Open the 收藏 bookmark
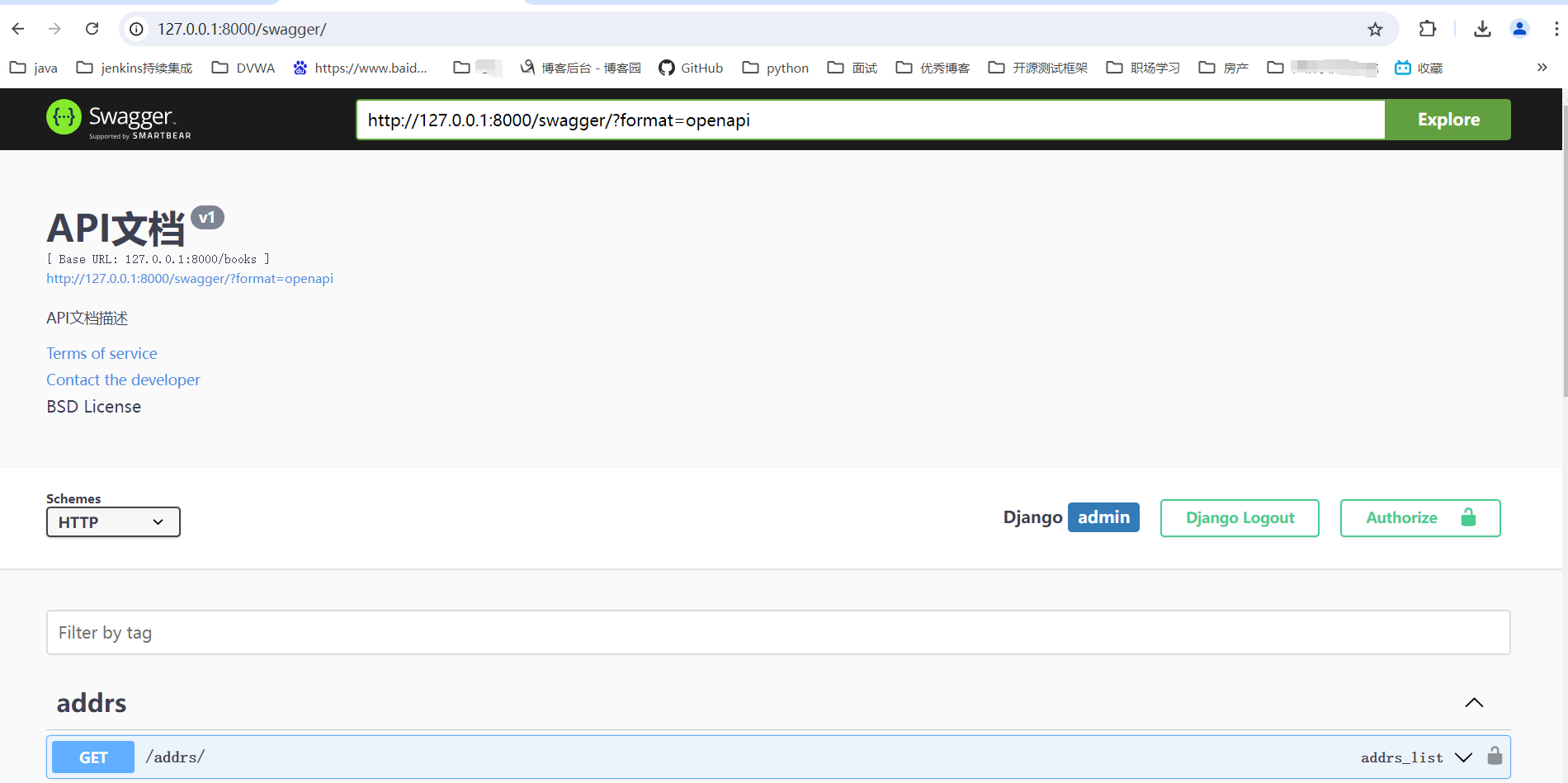The image size is (1568, 783). pos(1419,68)
